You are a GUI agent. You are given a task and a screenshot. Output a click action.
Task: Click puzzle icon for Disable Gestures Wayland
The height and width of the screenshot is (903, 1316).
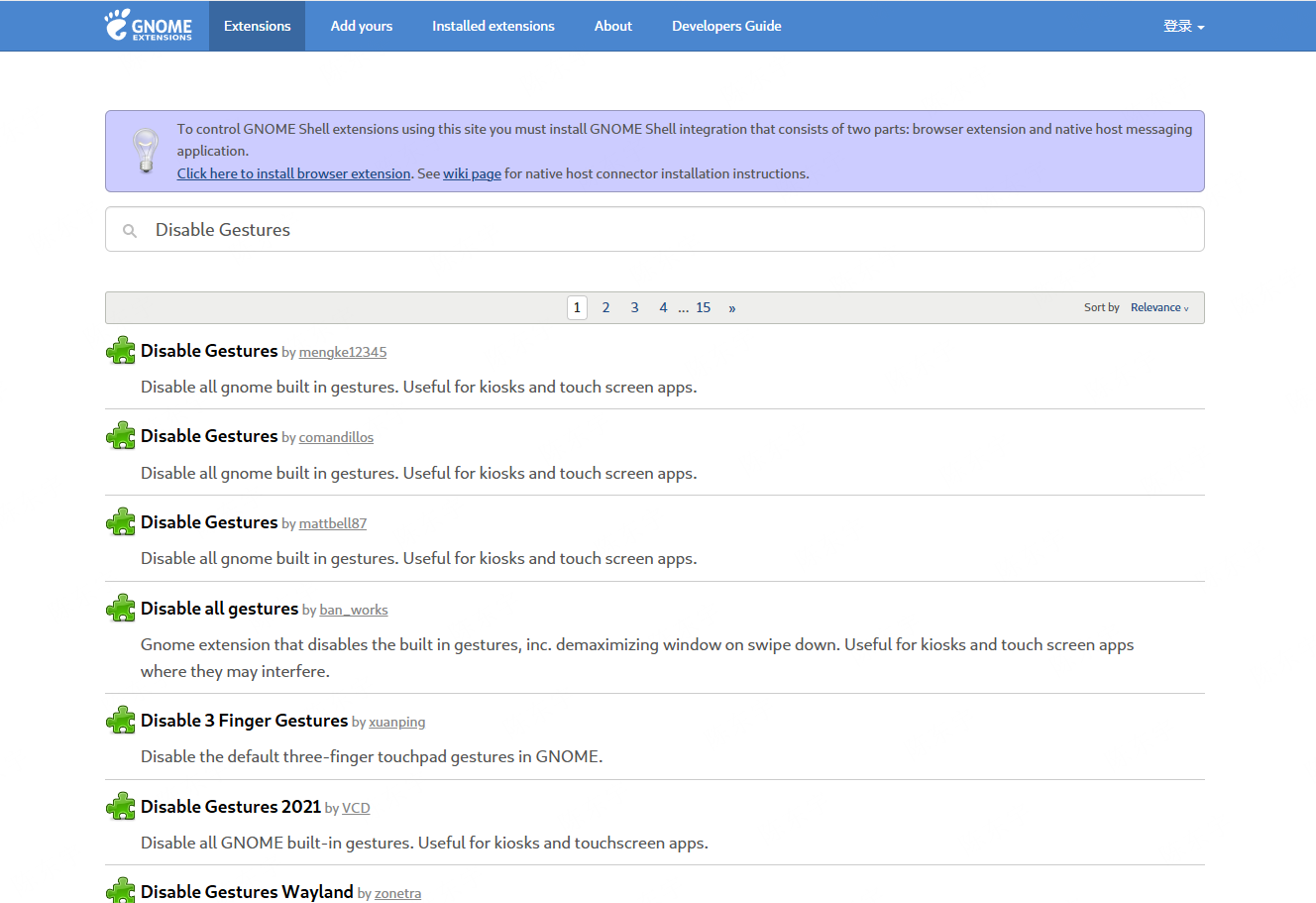click(x=121, y=890)
